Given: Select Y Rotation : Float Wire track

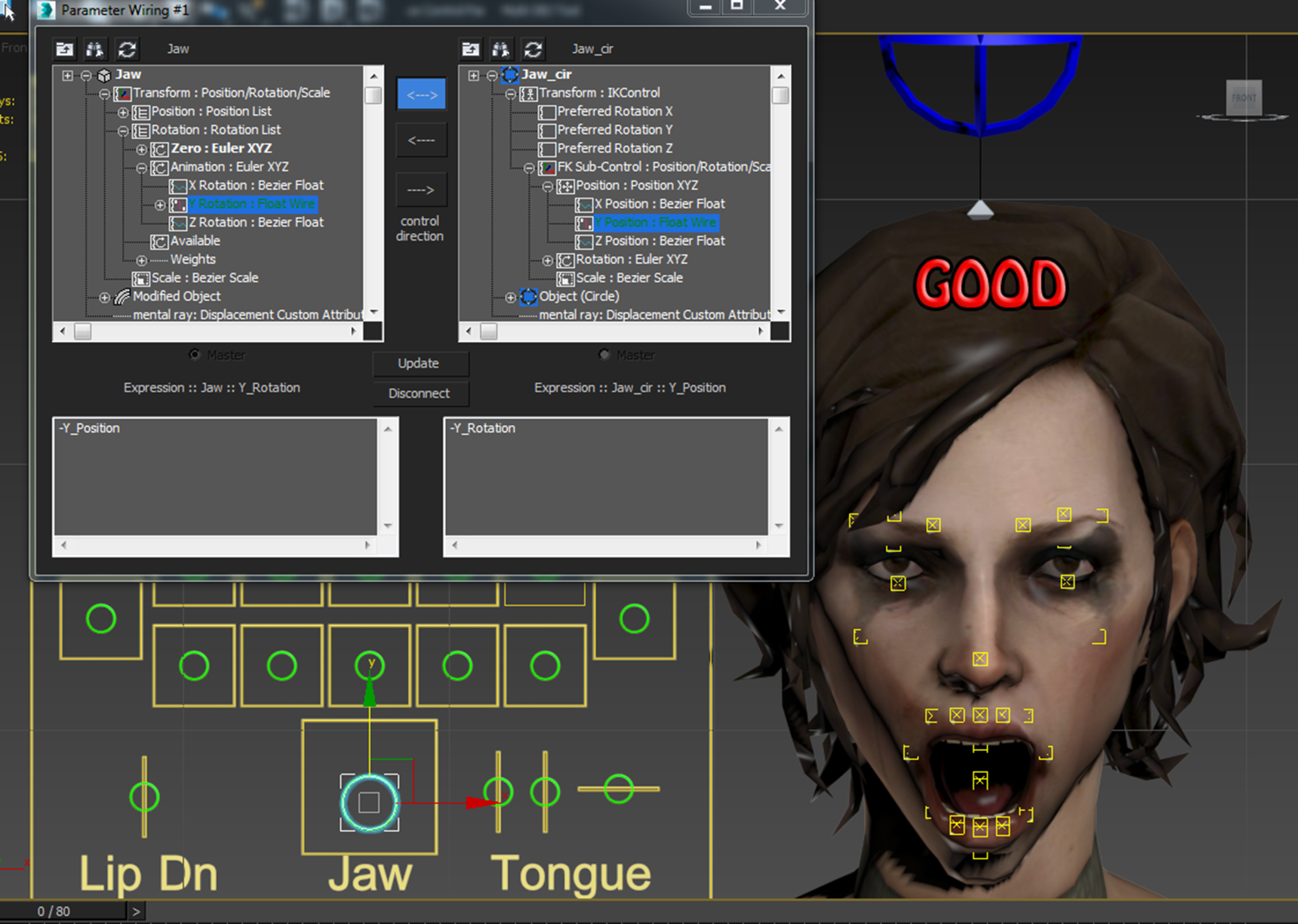Looking at the screenshot, I should click(252, 204).
